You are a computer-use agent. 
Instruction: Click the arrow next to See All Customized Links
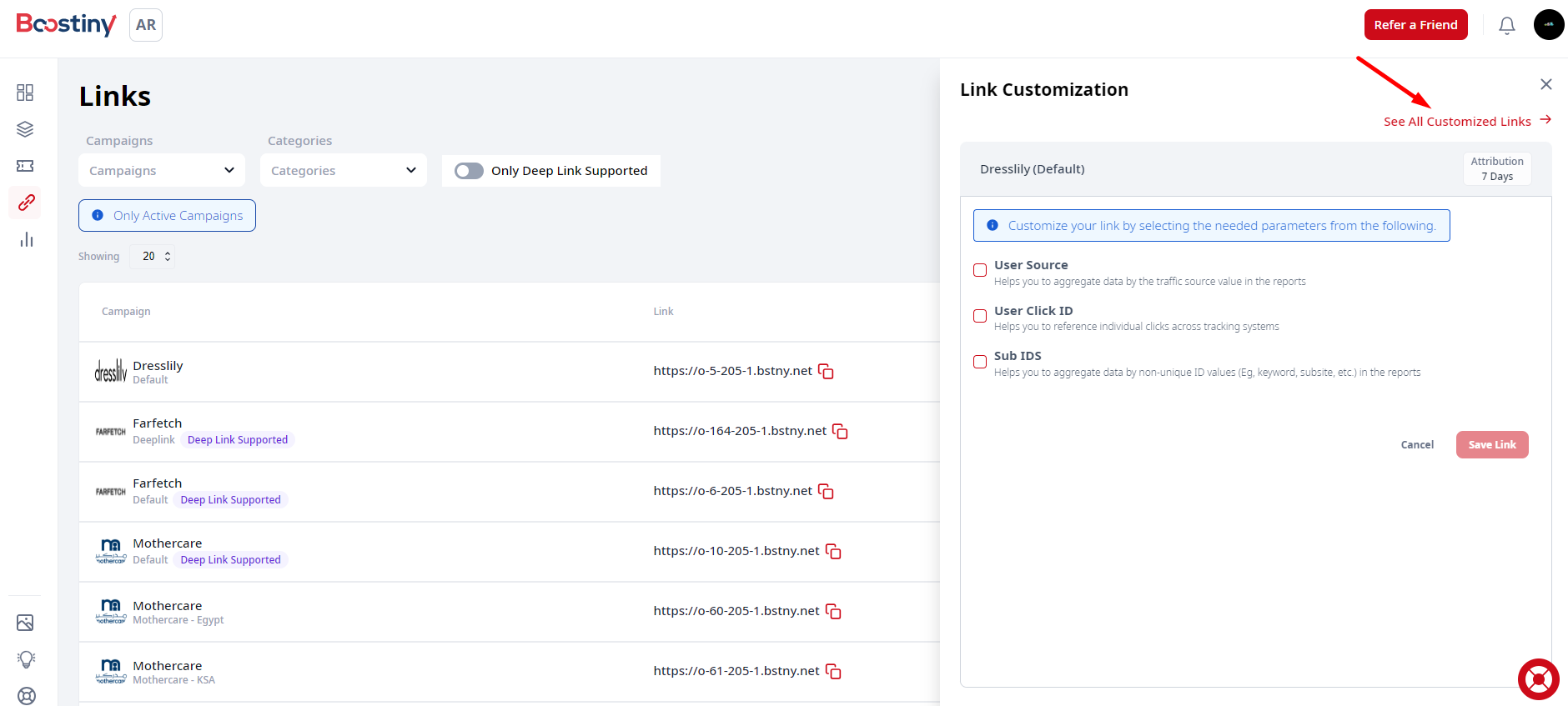[1545, 120]
